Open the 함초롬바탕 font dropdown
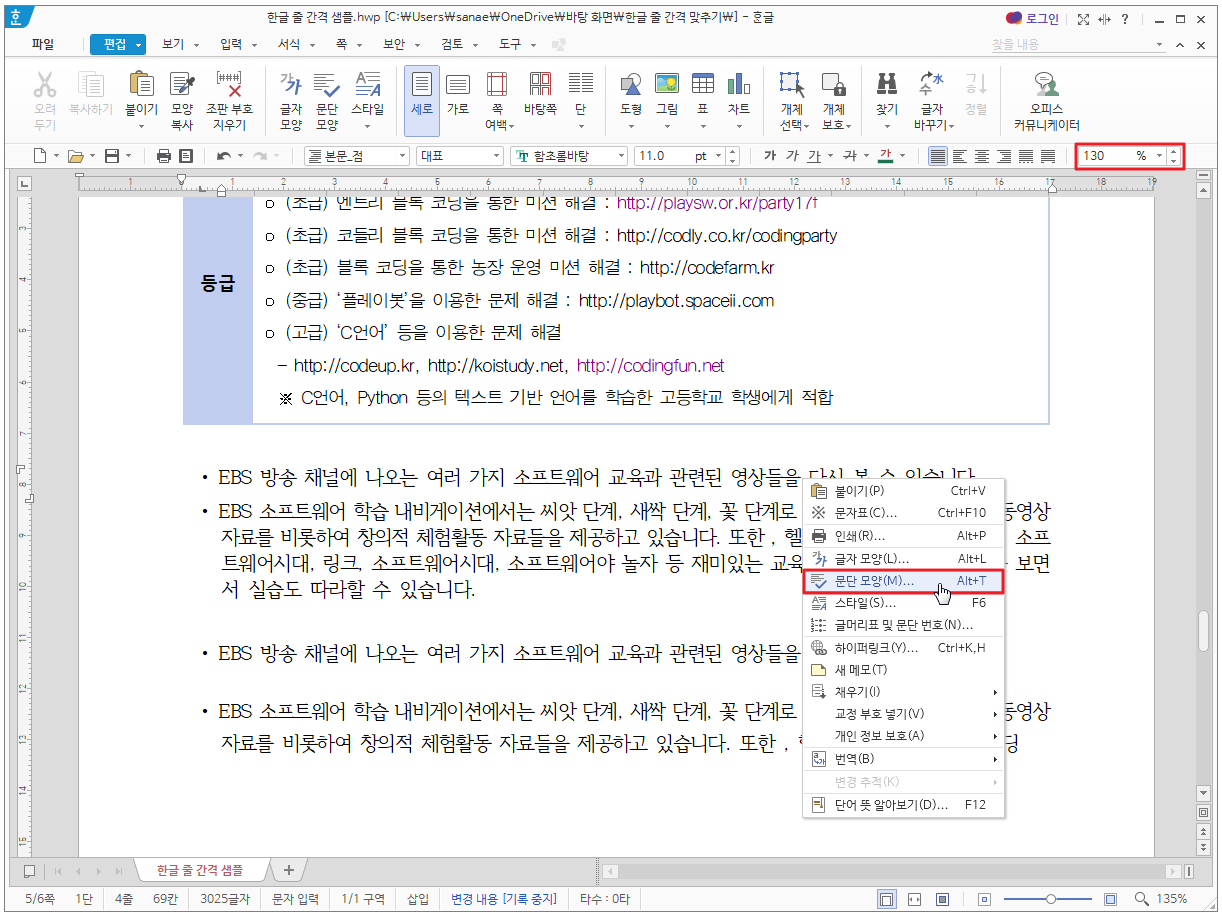 tap(620, 156)
